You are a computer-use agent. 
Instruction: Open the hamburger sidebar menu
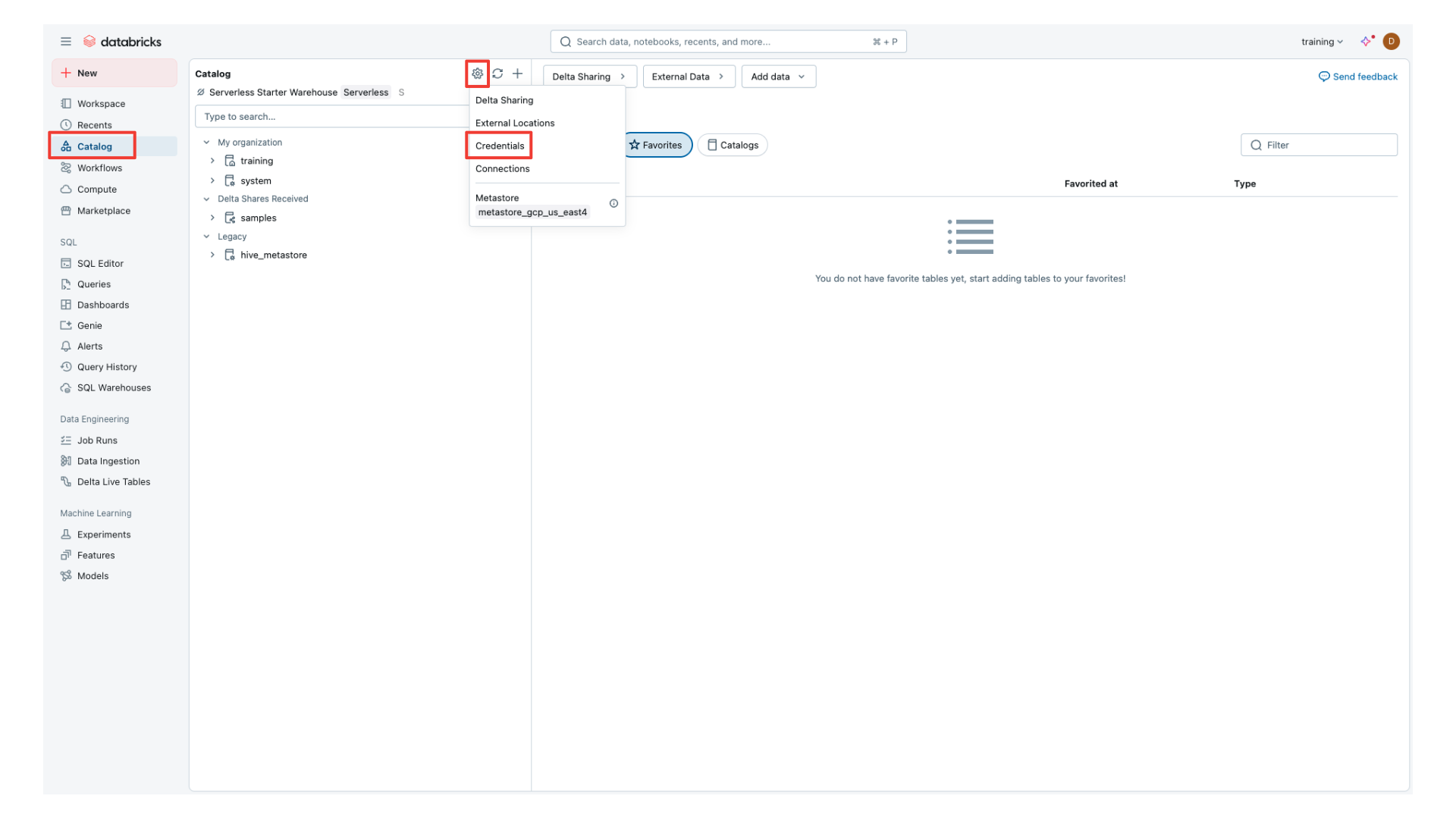pyautogui.click(x=66, y=42)
